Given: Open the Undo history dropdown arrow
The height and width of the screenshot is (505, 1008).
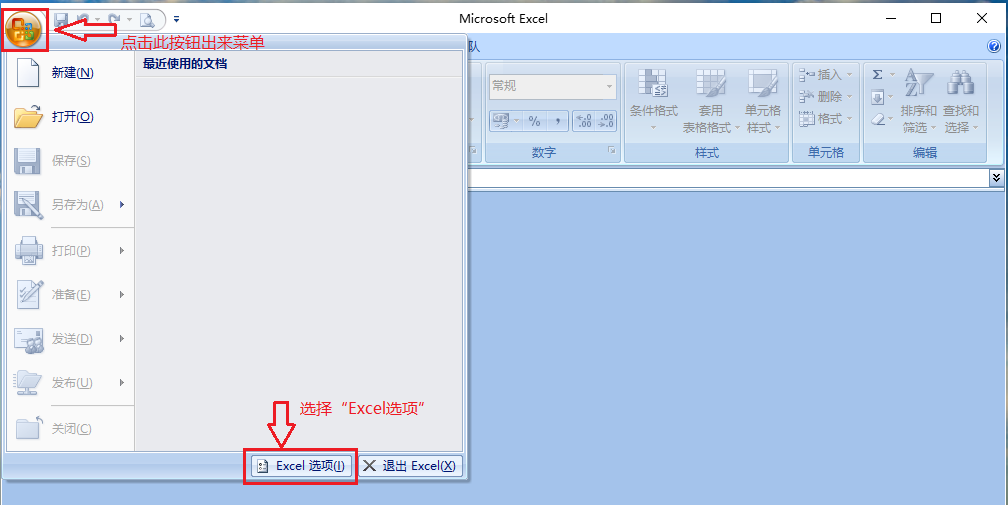Looking at the screenshot, I should (98, 20).
